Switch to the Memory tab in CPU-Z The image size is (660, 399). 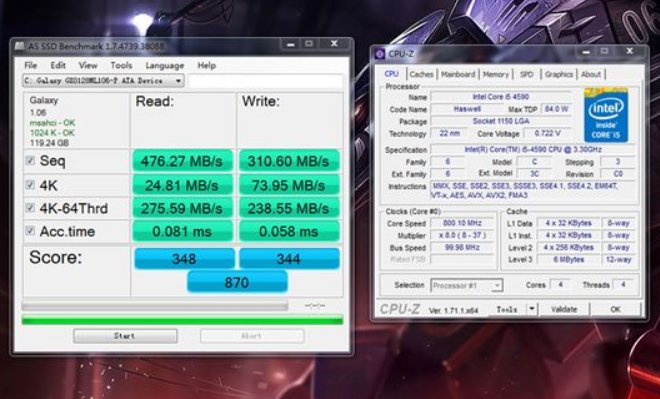pyautogui.click(x=496, y=74)
